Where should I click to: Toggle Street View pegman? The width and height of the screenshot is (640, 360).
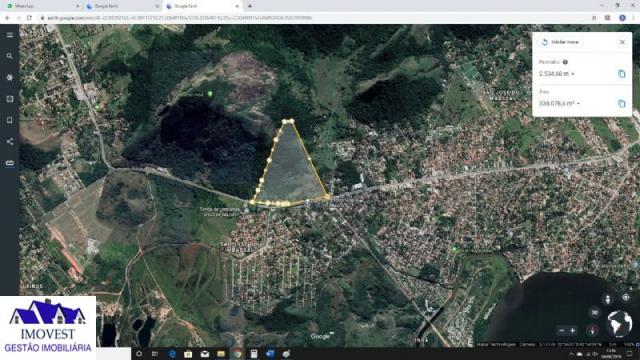coord(608,300)
